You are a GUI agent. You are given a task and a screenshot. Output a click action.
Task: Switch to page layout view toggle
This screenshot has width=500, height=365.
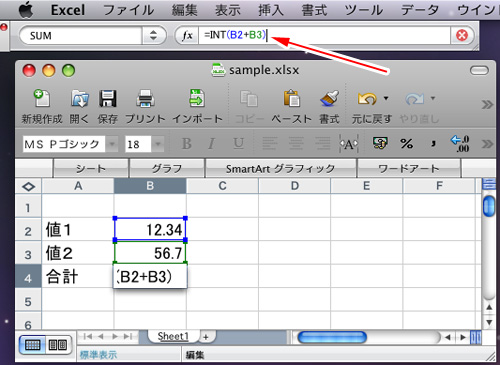pos(58,345)
